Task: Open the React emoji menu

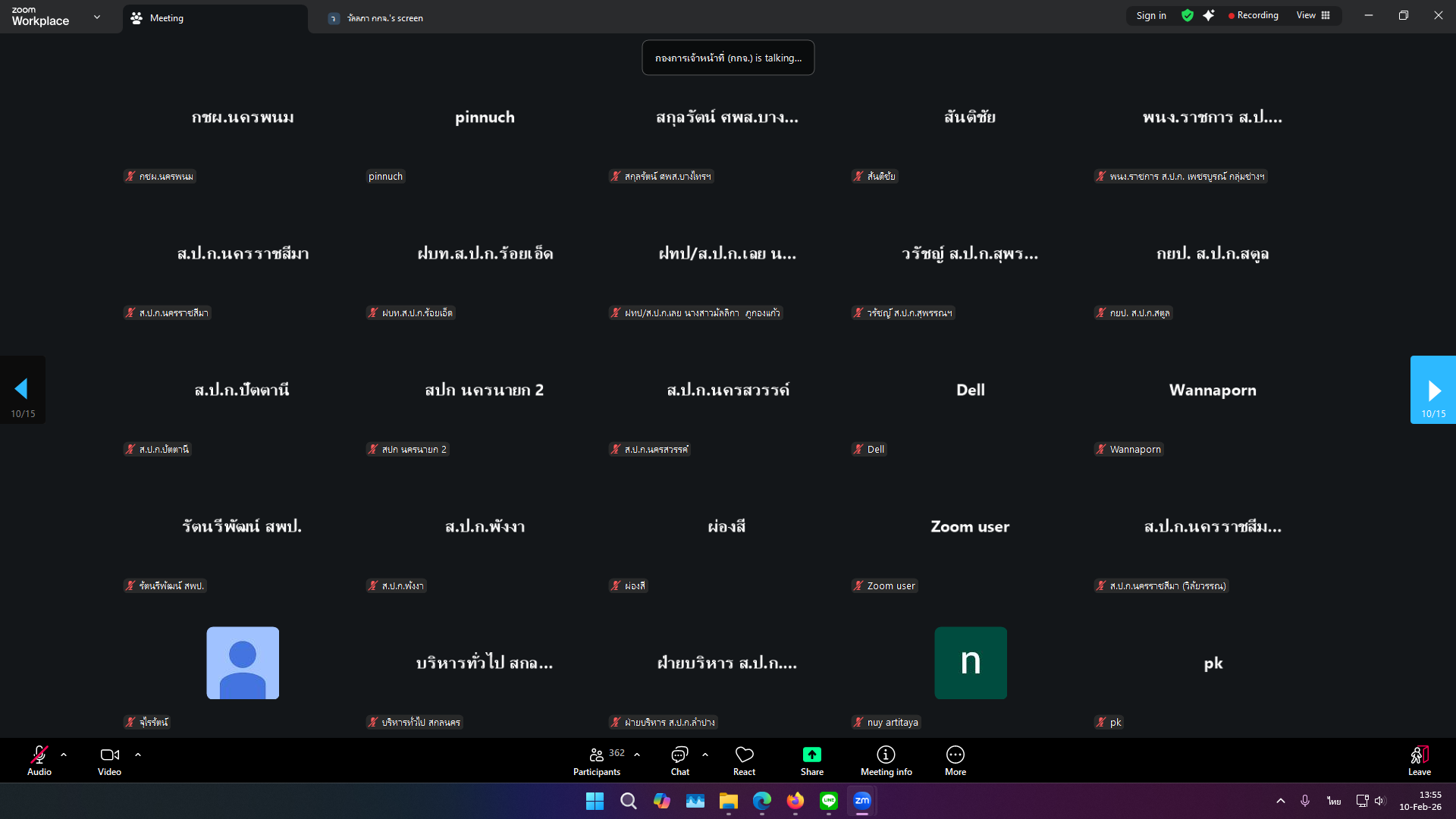Action: click(744, 755)
